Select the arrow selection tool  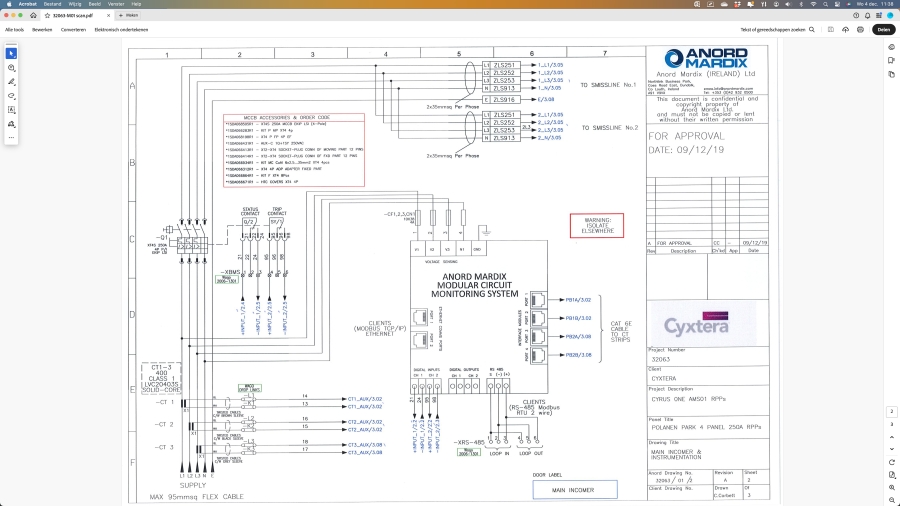coord(11,53)
